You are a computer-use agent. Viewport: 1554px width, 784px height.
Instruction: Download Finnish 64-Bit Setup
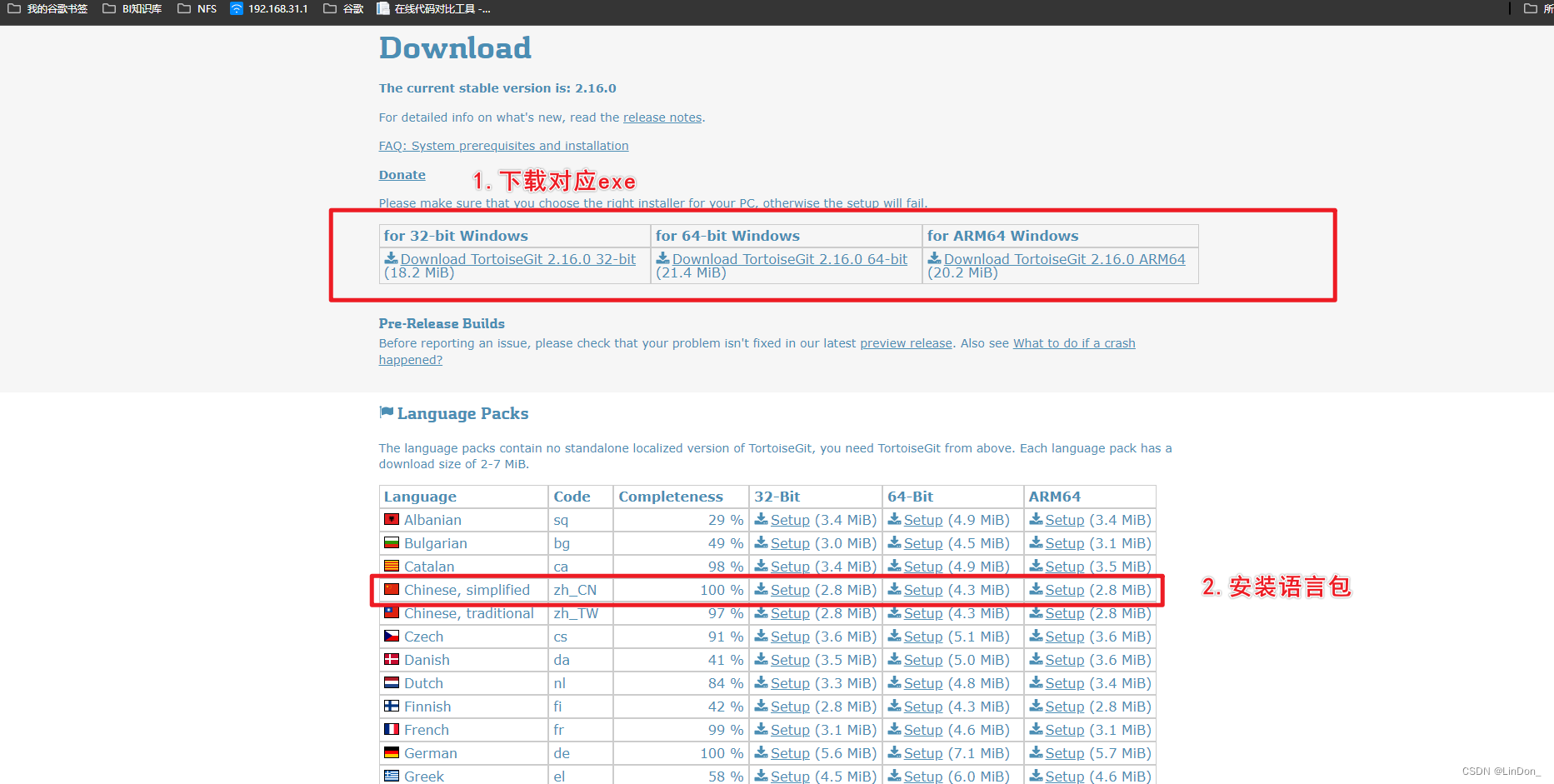[923, 707]
